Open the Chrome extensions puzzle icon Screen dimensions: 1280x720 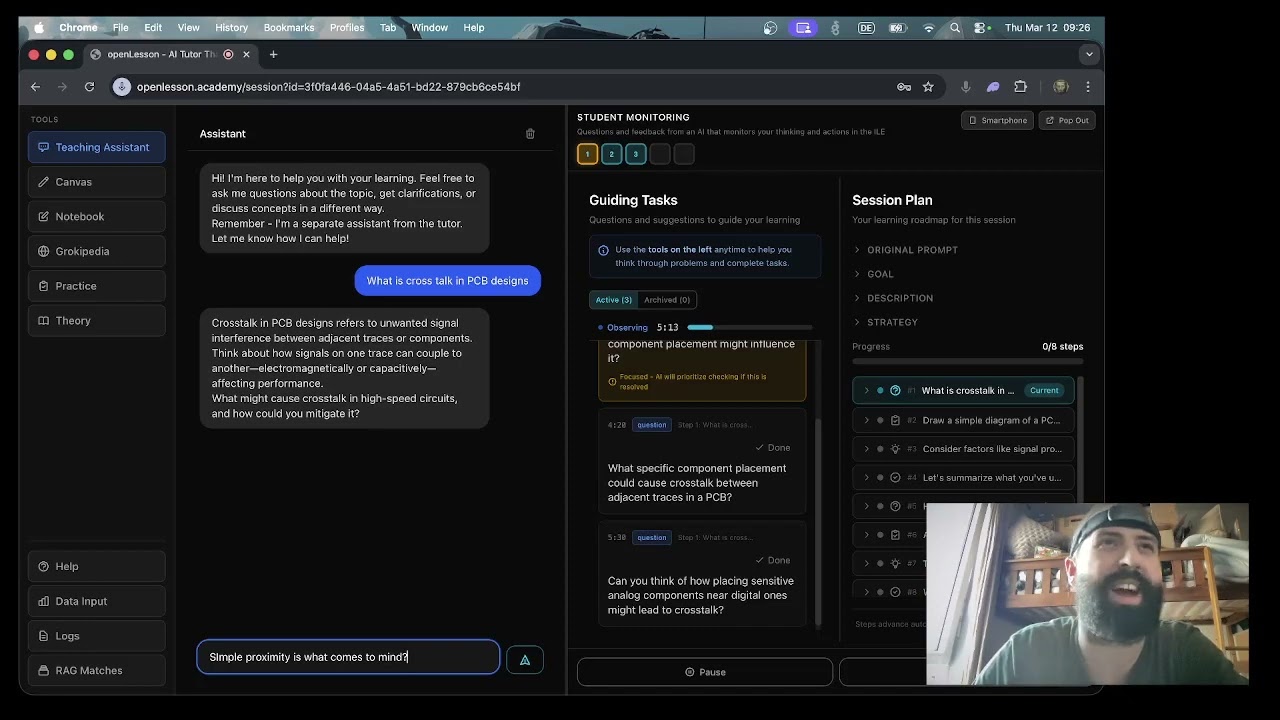[1020, 87]
